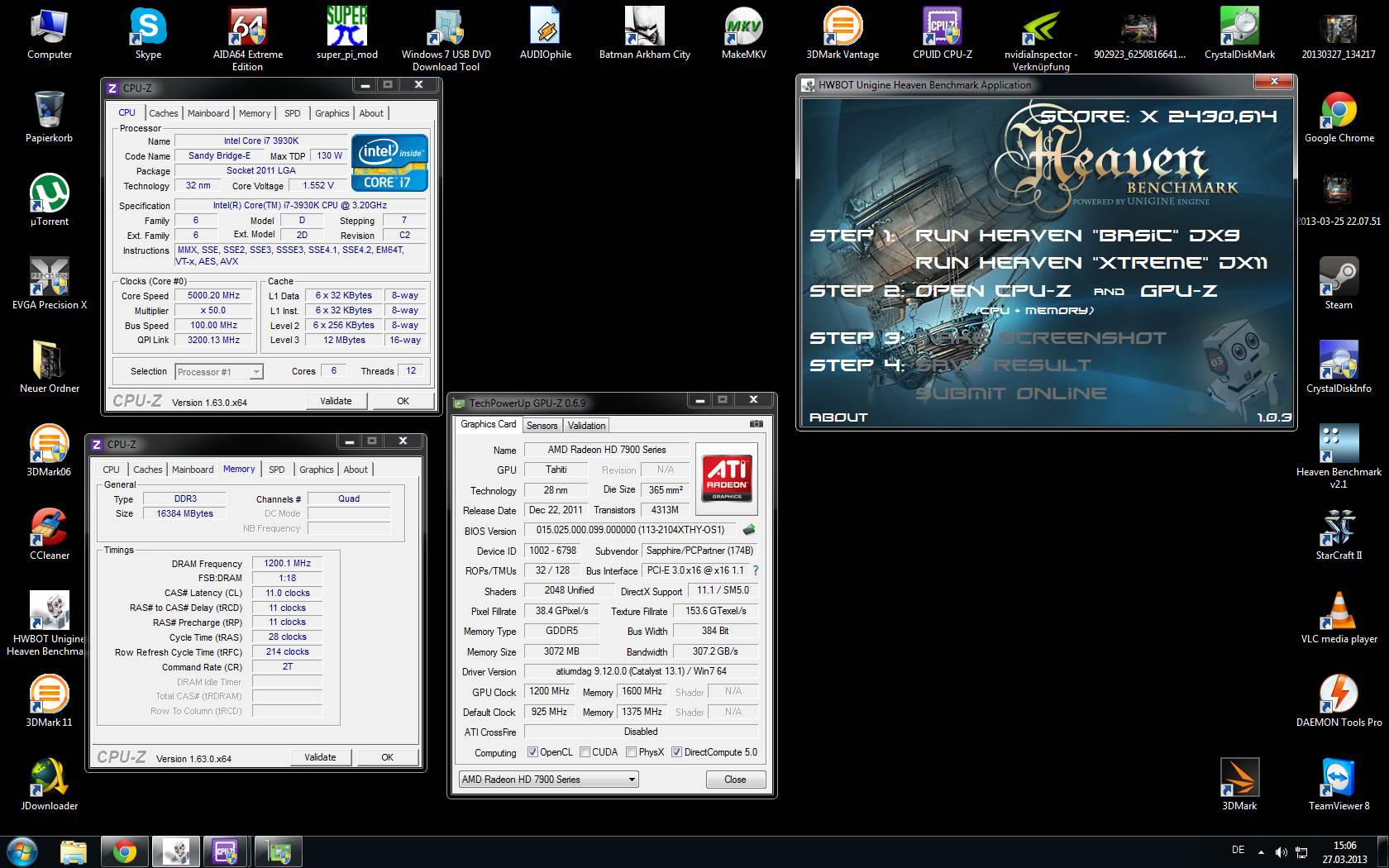Show hidden tray icons arrow
Screen dimensions: 1389x868
click(1261, 851)
